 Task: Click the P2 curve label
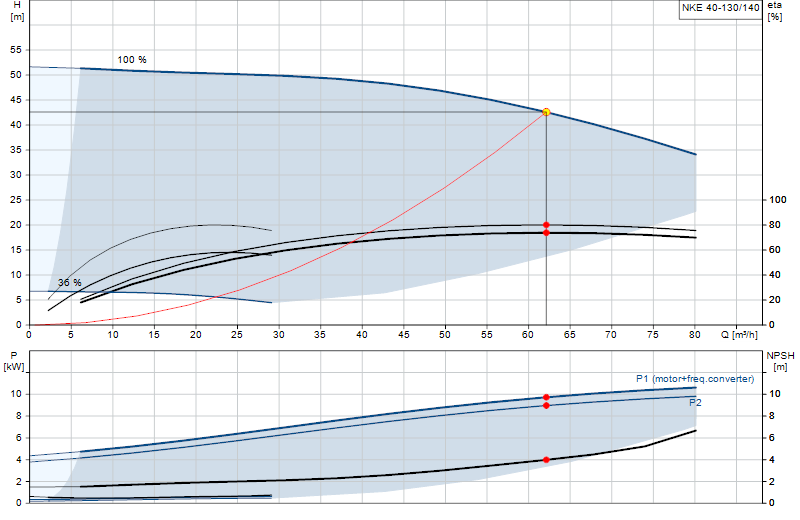pos(695,403)
